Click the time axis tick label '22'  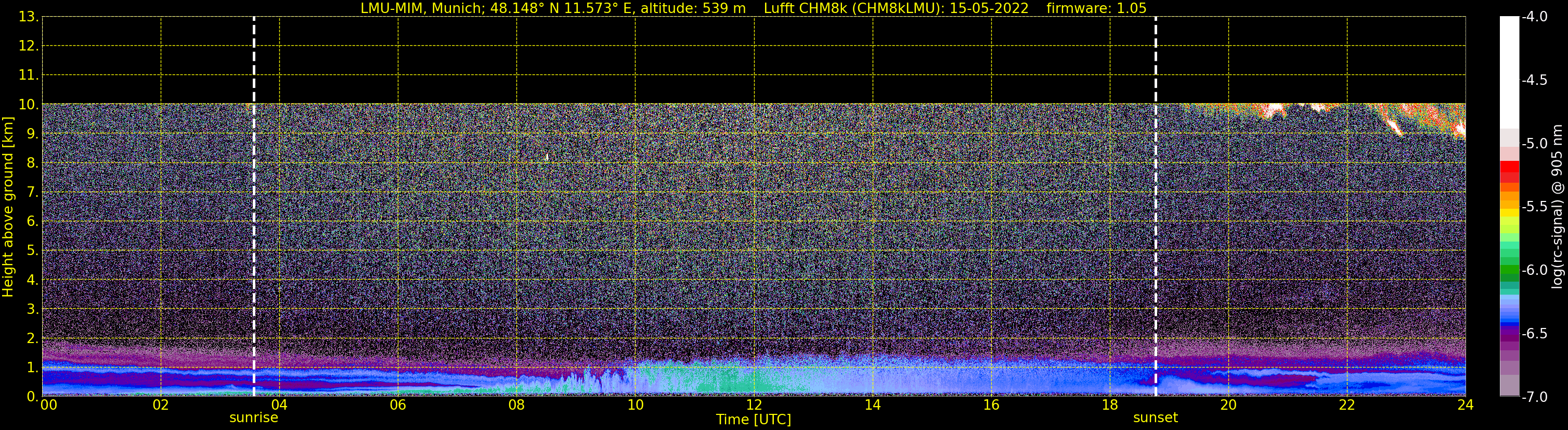click(1347, 405)
